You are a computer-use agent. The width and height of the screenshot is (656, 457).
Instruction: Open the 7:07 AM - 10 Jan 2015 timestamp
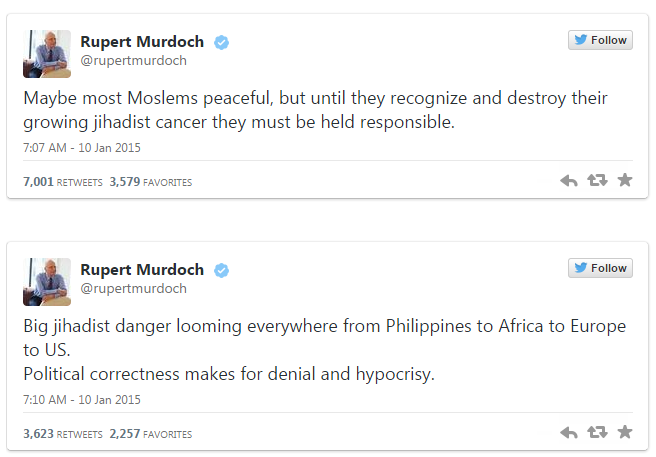pyautogui.click(x=82, y=148)
